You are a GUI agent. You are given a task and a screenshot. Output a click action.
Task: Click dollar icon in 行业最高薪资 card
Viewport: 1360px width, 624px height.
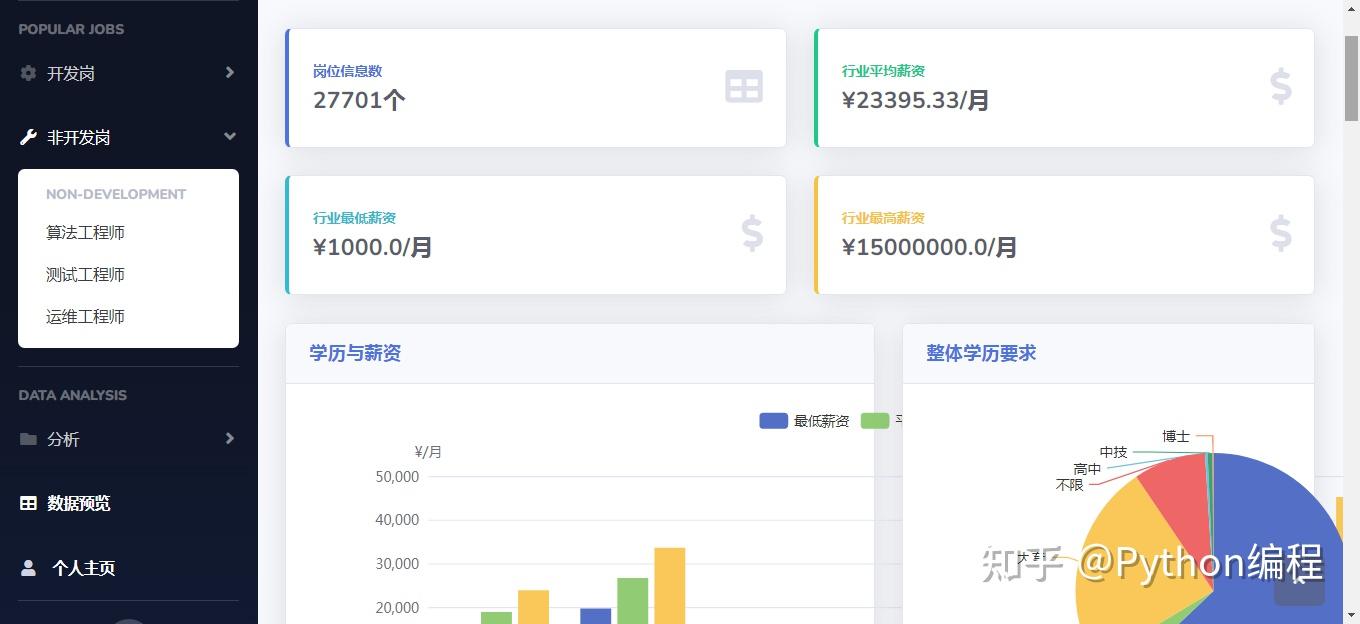point(1281,234)
